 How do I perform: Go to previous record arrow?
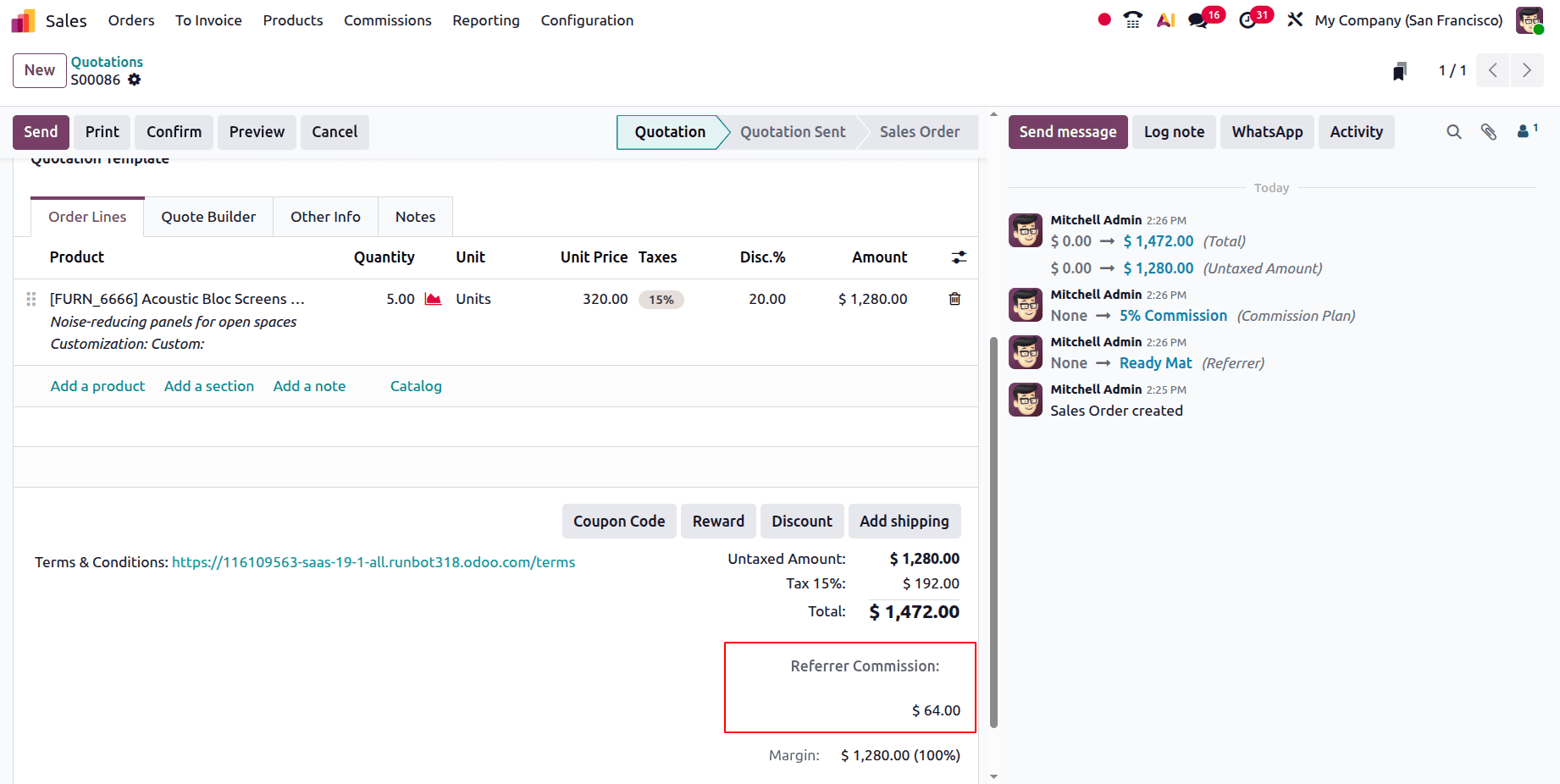tap(1493, 70)
